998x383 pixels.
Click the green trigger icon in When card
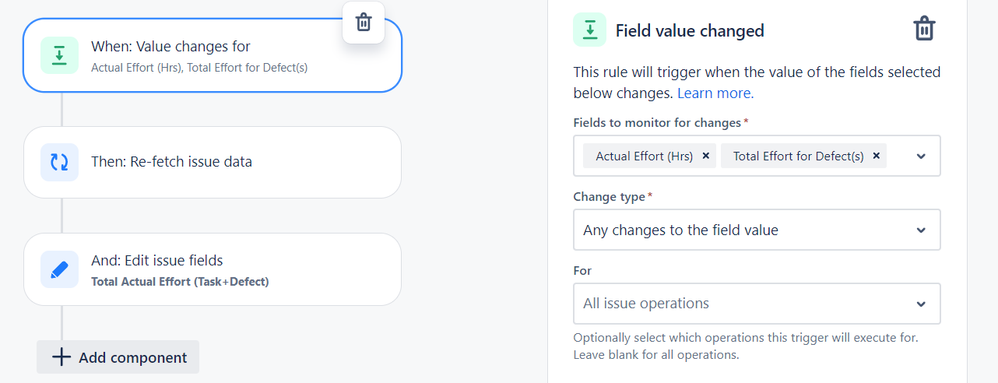coord(60,55)
